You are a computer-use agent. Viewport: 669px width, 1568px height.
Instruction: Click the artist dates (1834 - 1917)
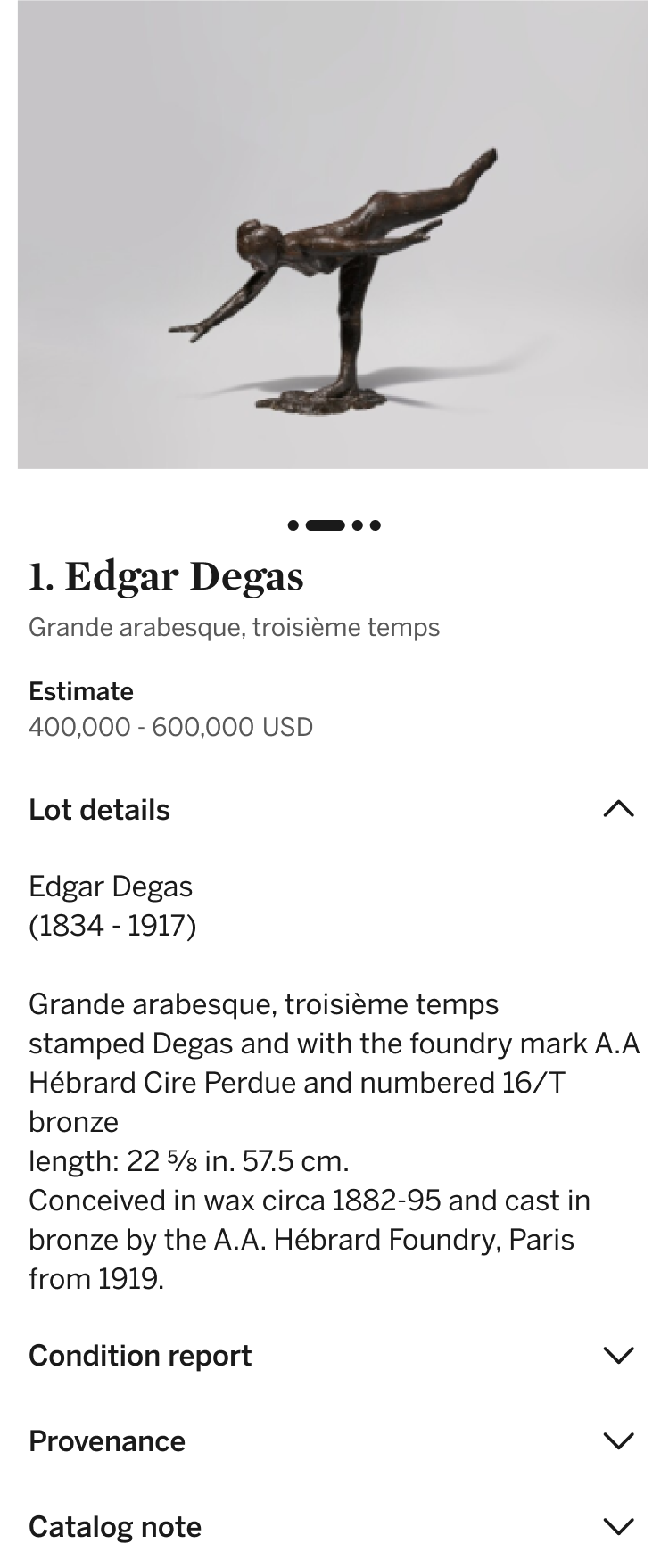[x=112, y=926]
